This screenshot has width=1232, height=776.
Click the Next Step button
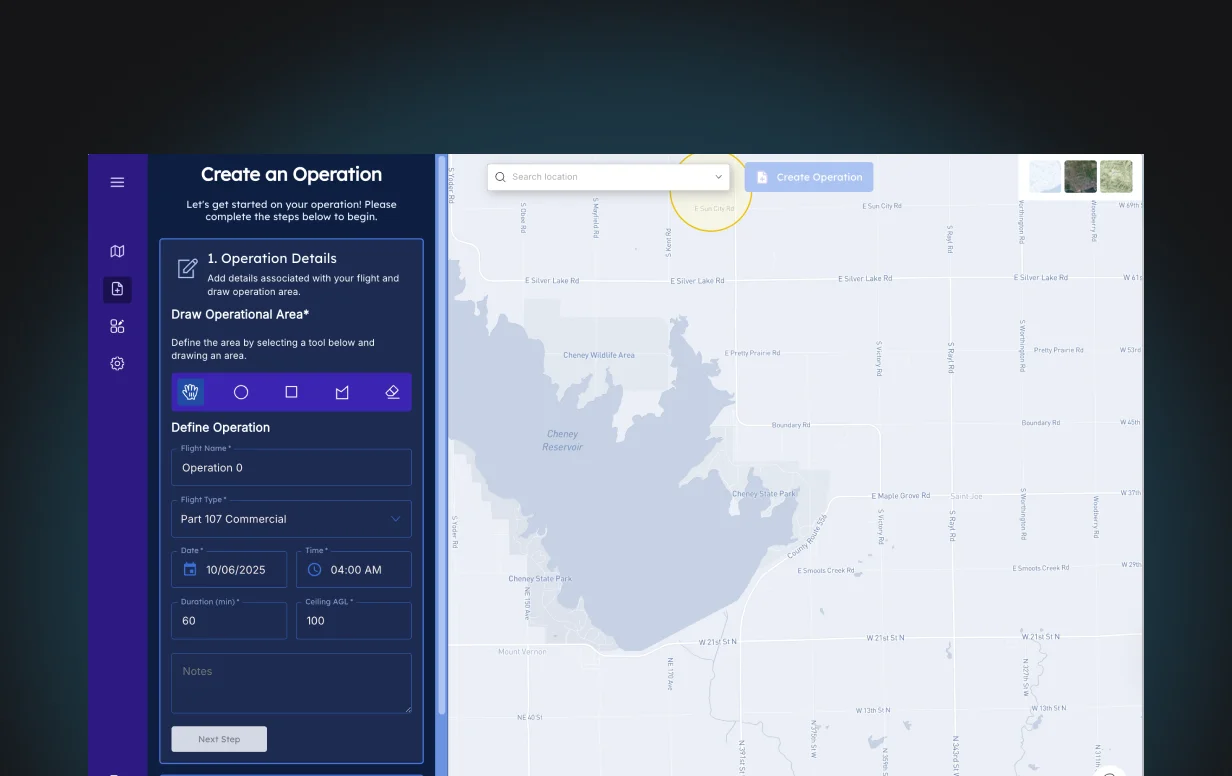[x=219, y=739]
